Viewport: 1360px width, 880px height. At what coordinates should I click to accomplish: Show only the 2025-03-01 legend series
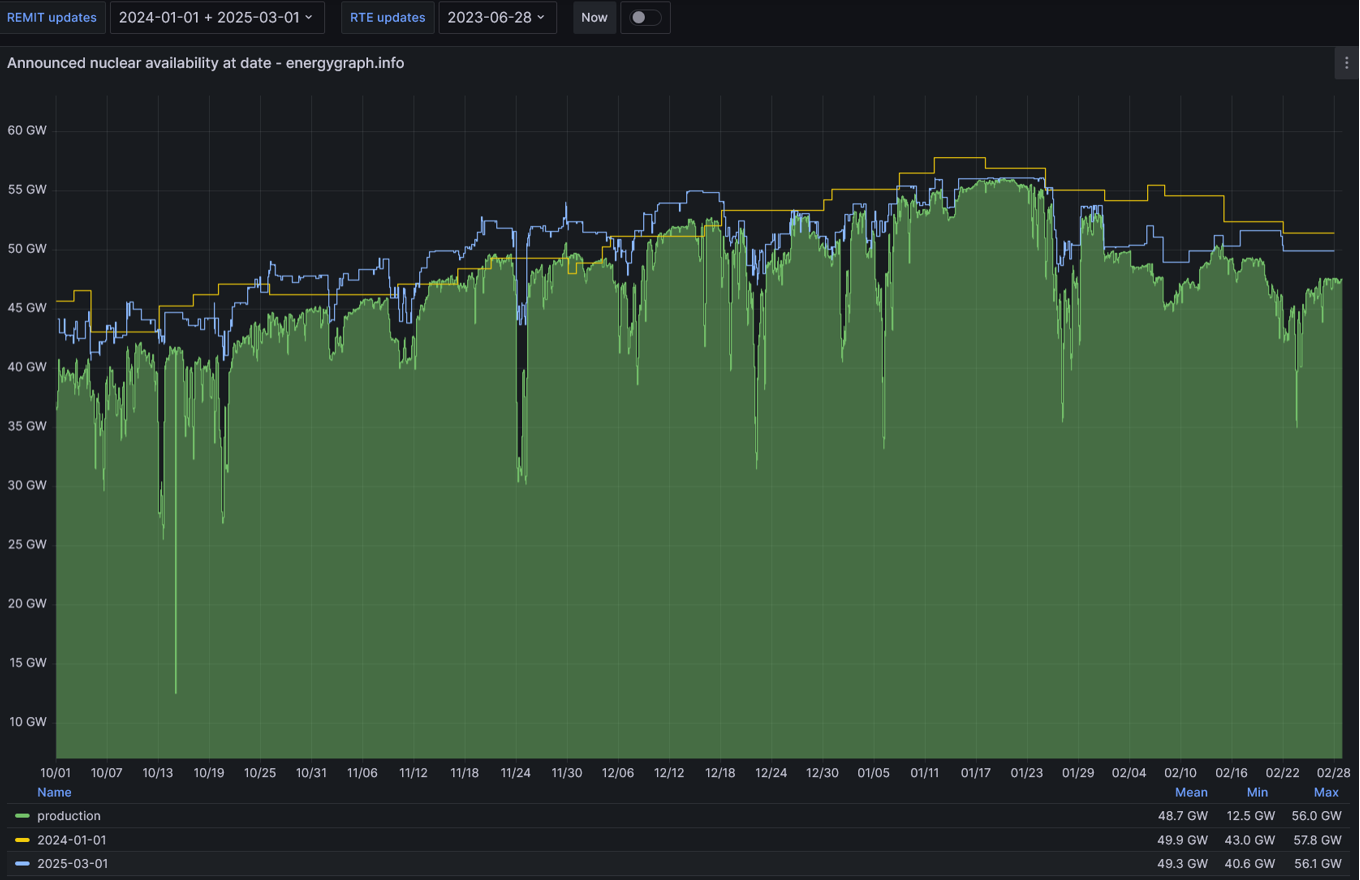click(72, 864)
